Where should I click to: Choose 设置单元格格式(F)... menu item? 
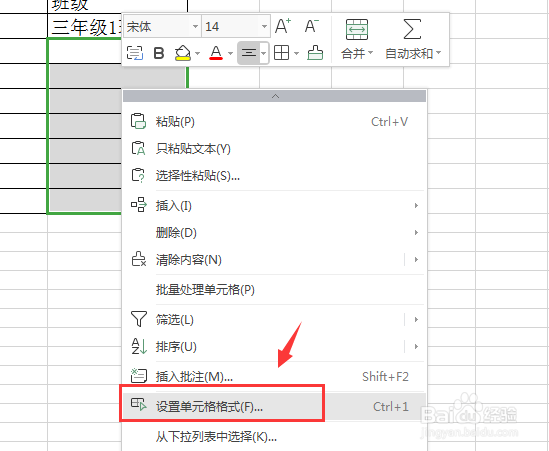click(275, 407)
